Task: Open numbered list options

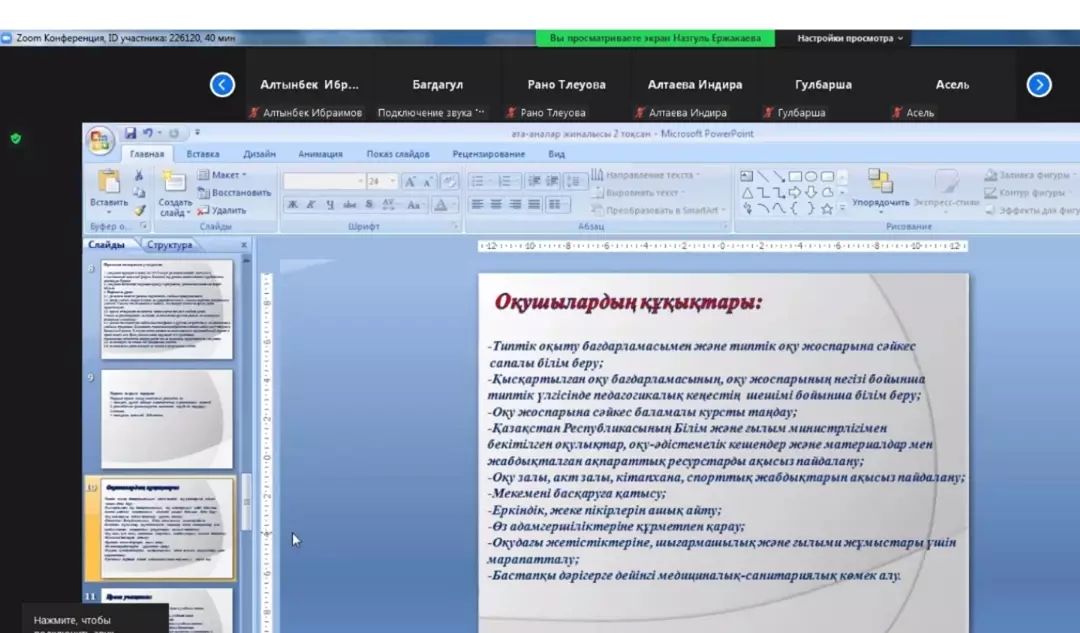Action: coord(507,182)
